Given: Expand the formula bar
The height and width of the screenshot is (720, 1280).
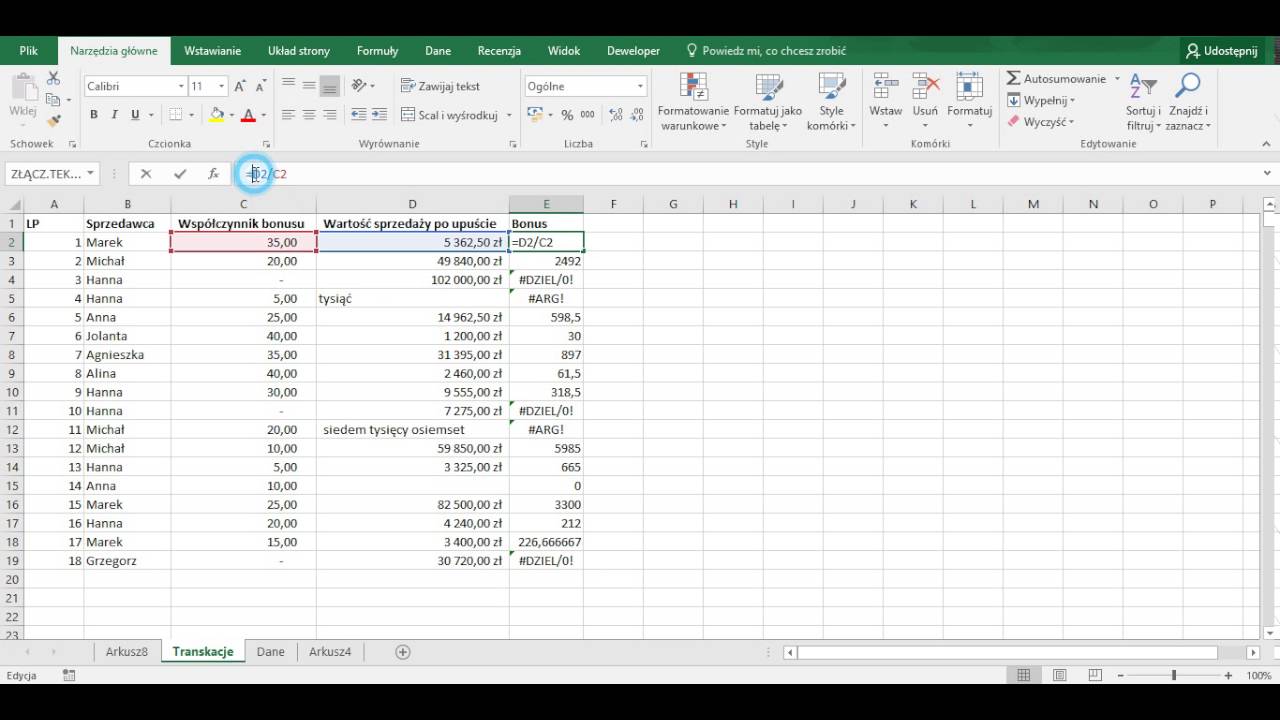Looking at the screenshot, I should [x=1267, y=174].
